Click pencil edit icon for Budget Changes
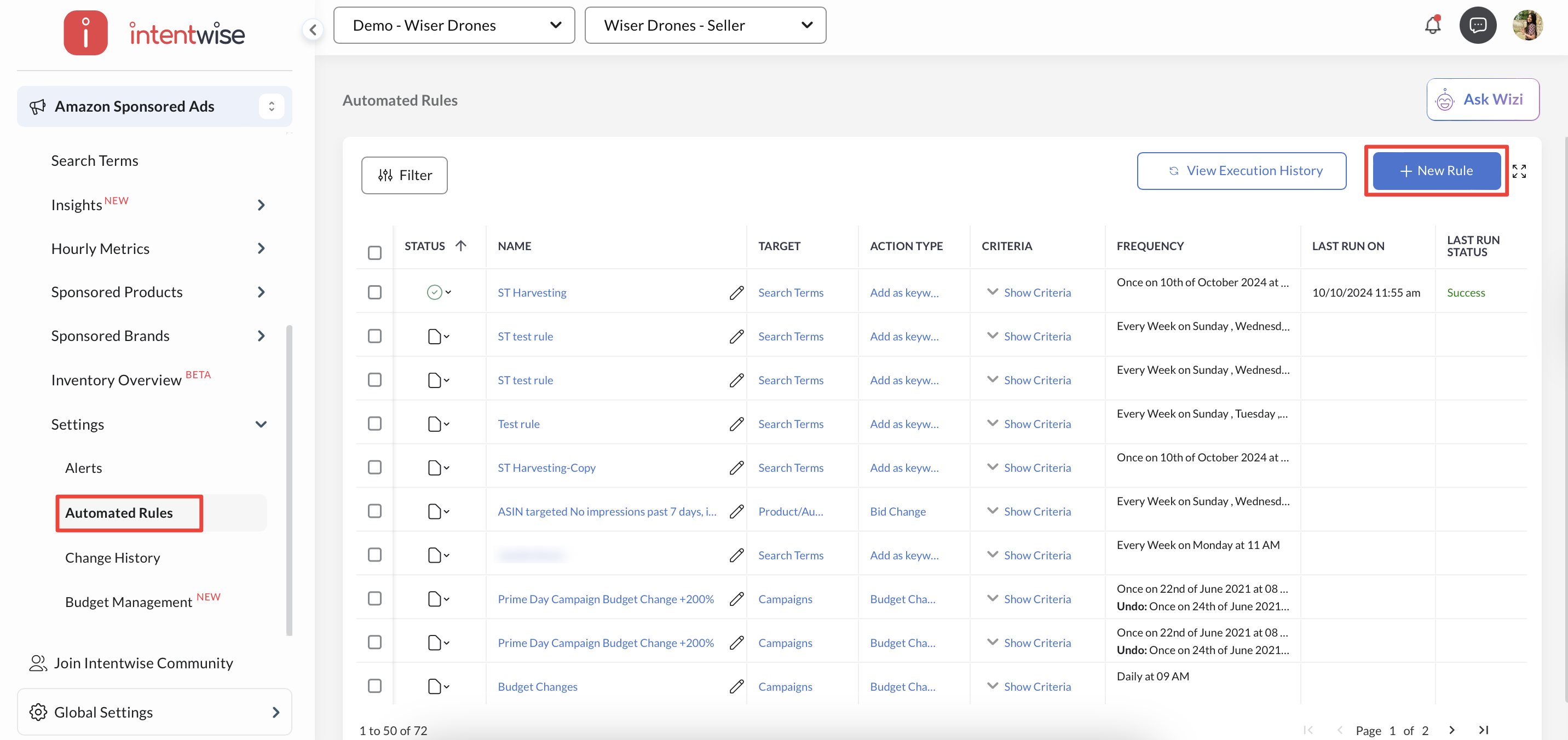The height and width of the screenshot is (740, 1568). [x=736, y=686]
